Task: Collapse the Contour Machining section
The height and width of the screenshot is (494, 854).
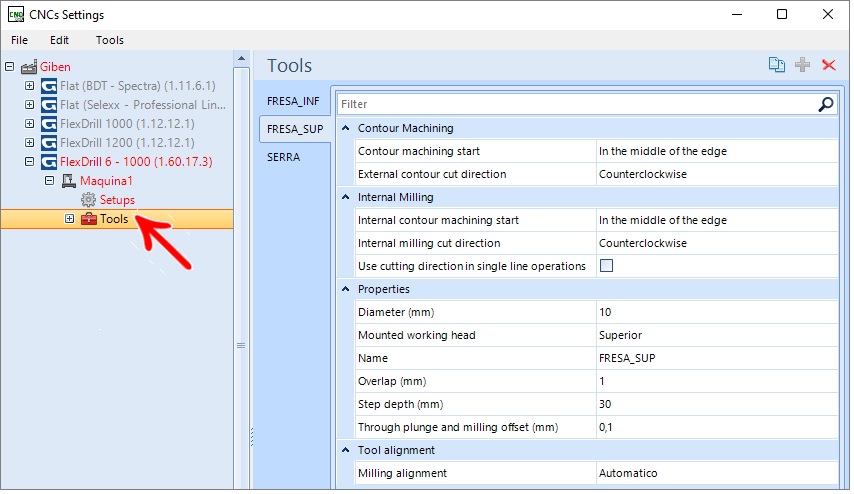Action: click(x=347, y=129)
